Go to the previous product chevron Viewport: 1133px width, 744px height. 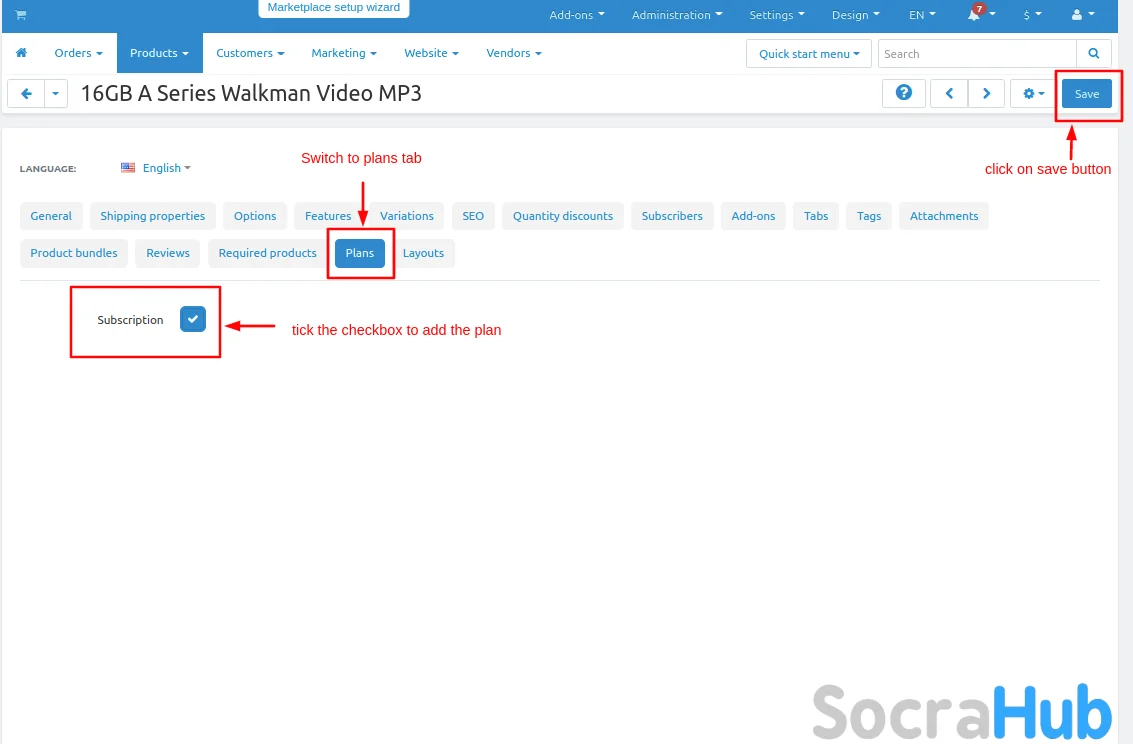click(x=949, y=93)
